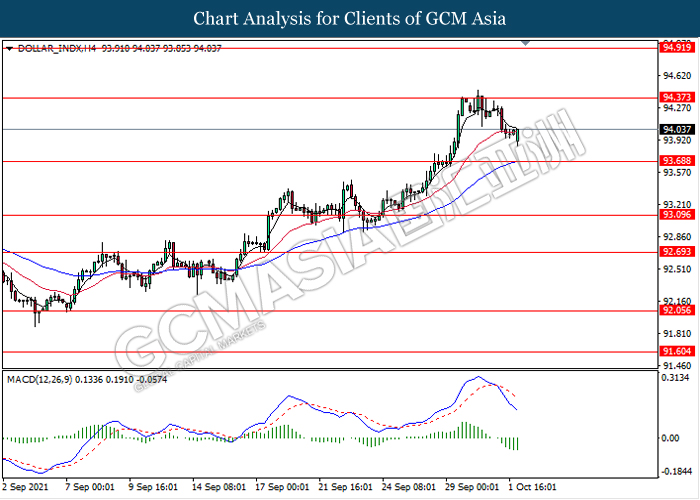This screenshot has height=500, width=700.
Task: Click the current price label 94.037
Action: pos(677,129)
